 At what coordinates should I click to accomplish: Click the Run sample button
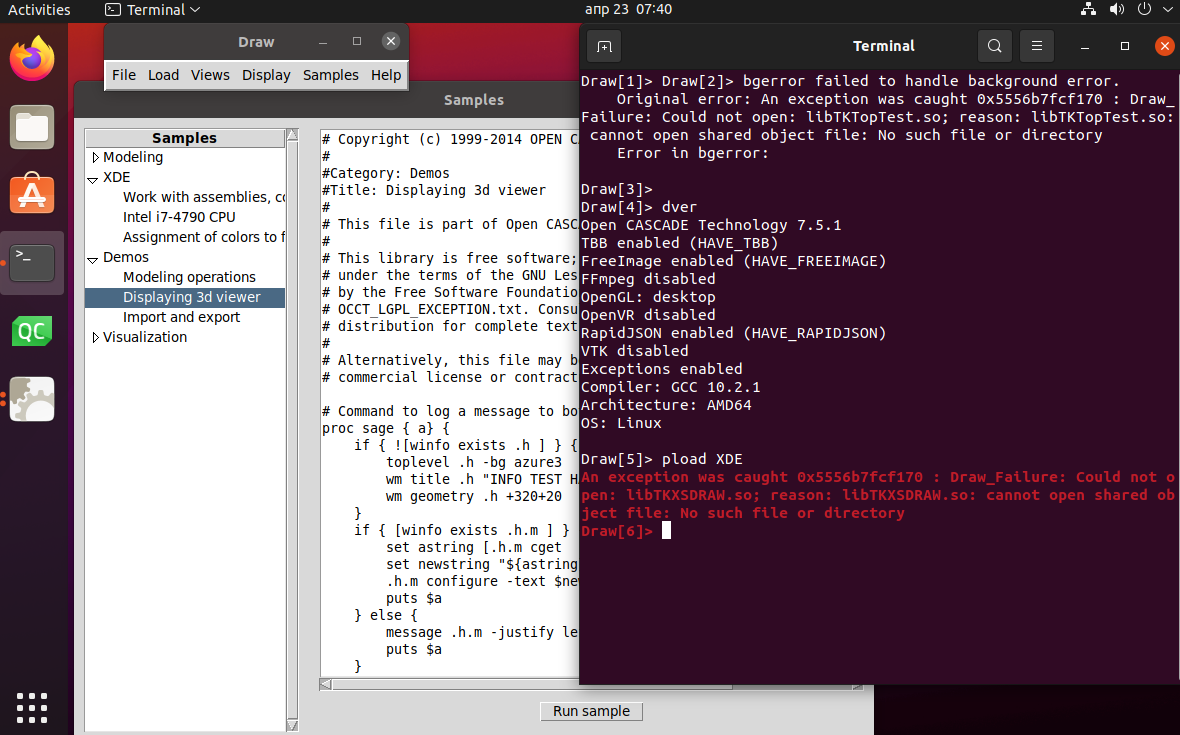point(591,711)
